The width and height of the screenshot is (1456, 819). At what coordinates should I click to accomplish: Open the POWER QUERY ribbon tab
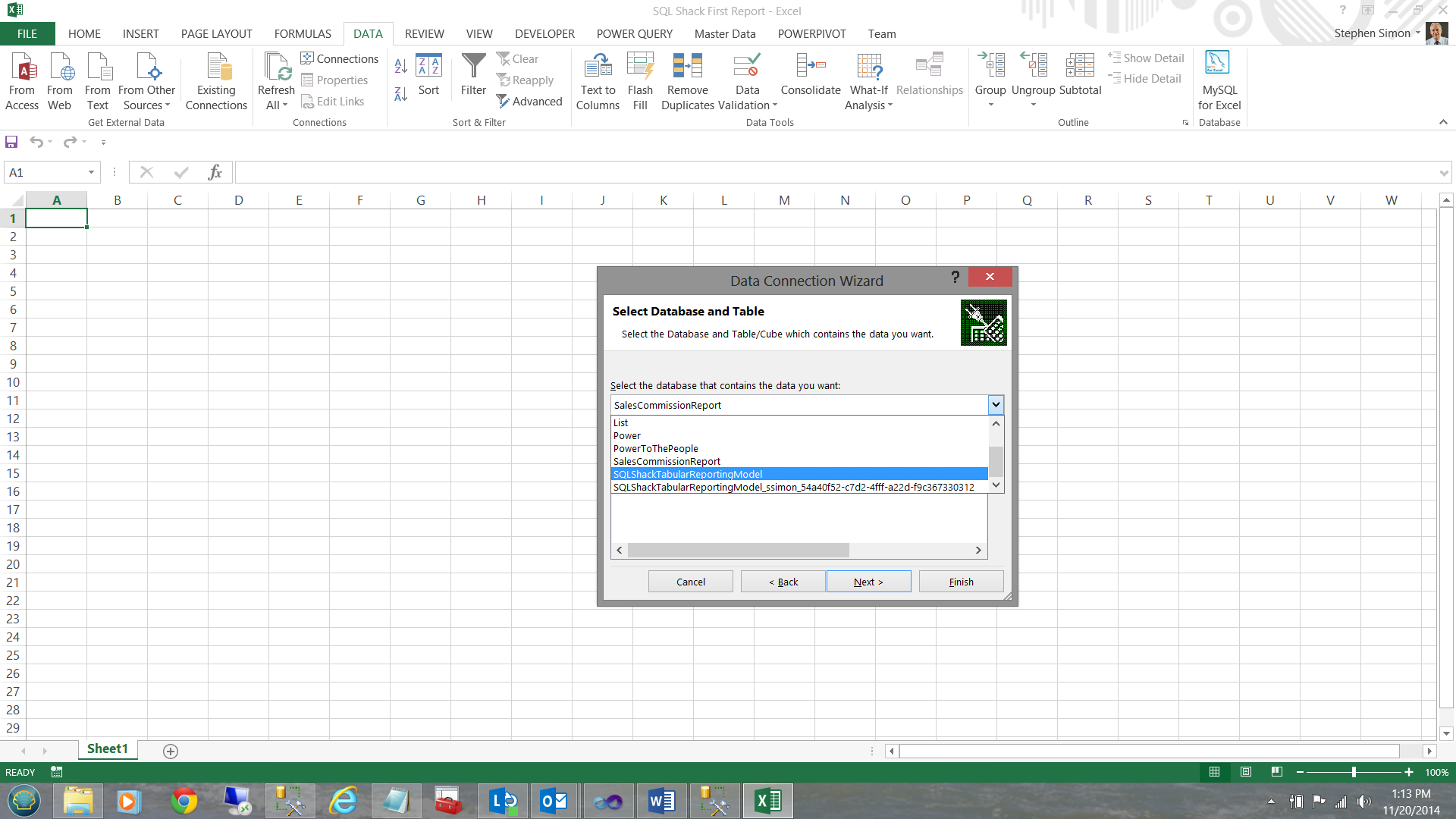pyautogui.click(x=634, y=34)
